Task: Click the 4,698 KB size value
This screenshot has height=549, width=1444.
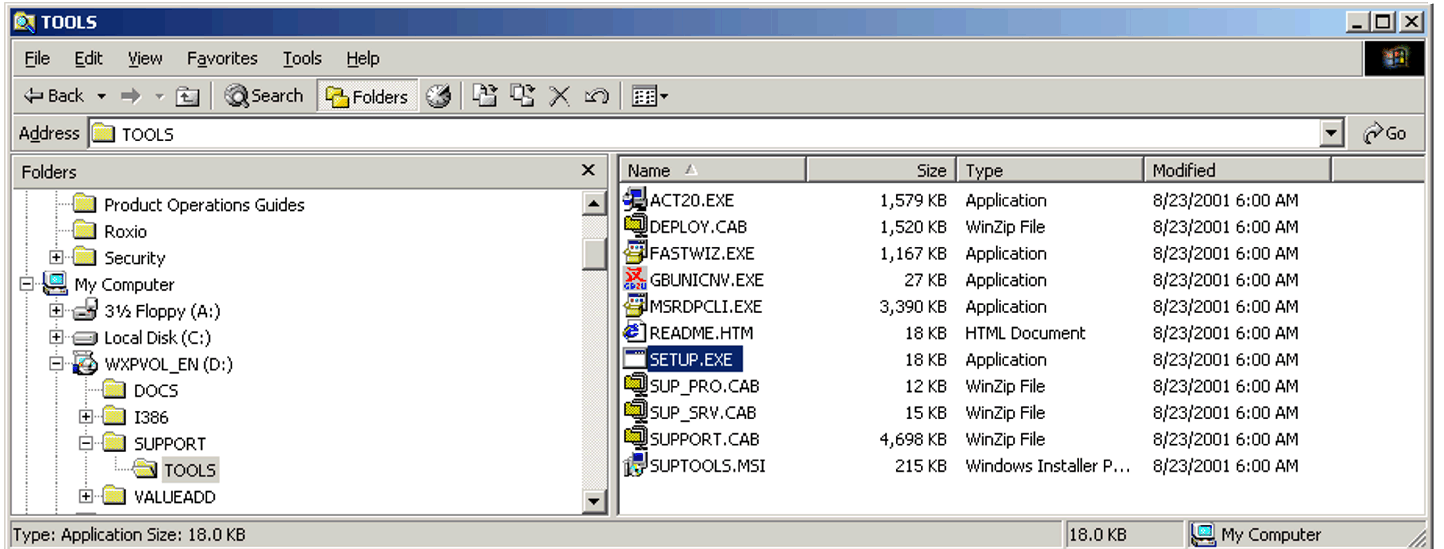Action: 913,439
